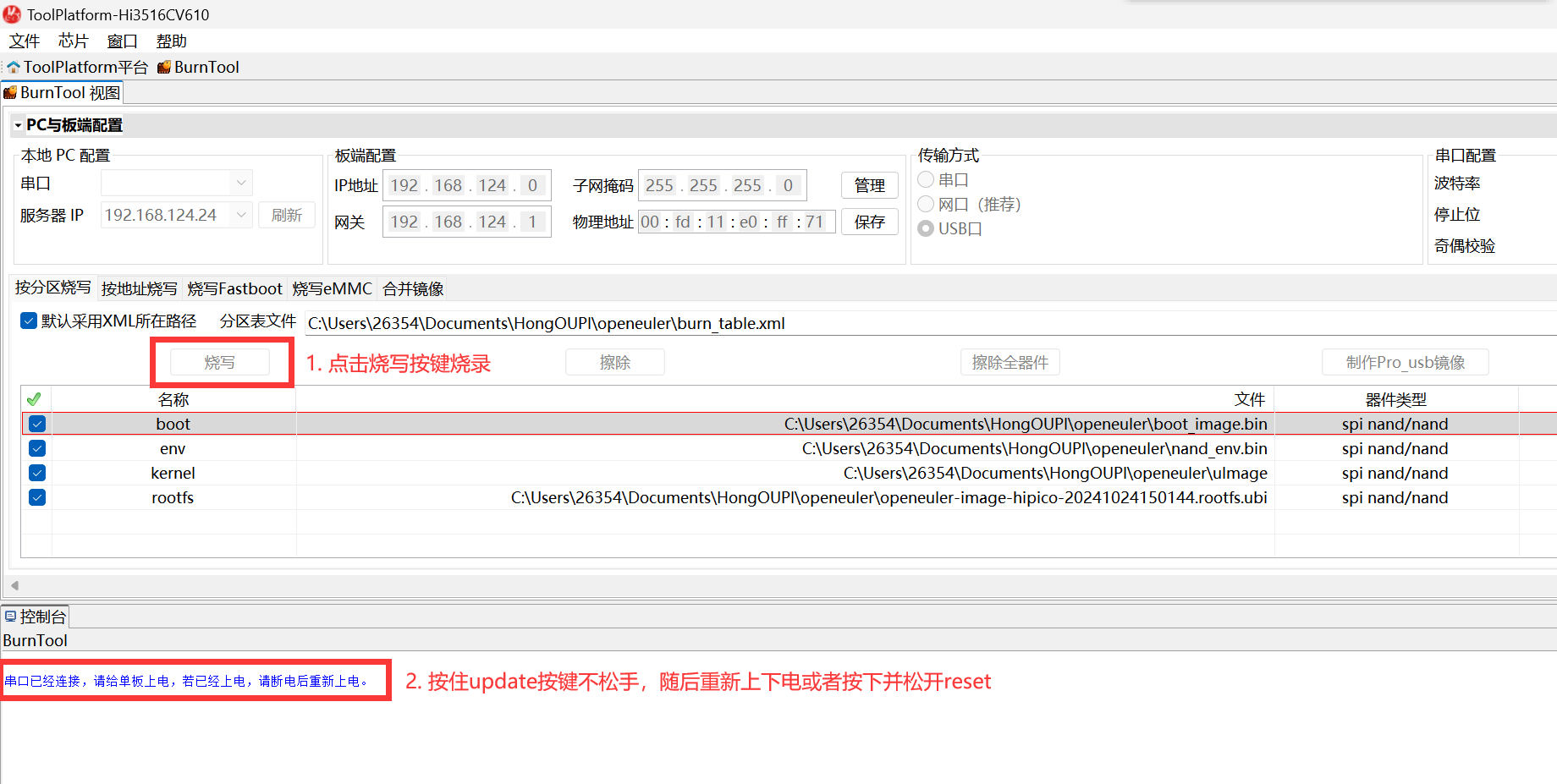Click the ToolPlatform app logo in title bar
The height and width of the screenshot is (784, 1557).
12,14
